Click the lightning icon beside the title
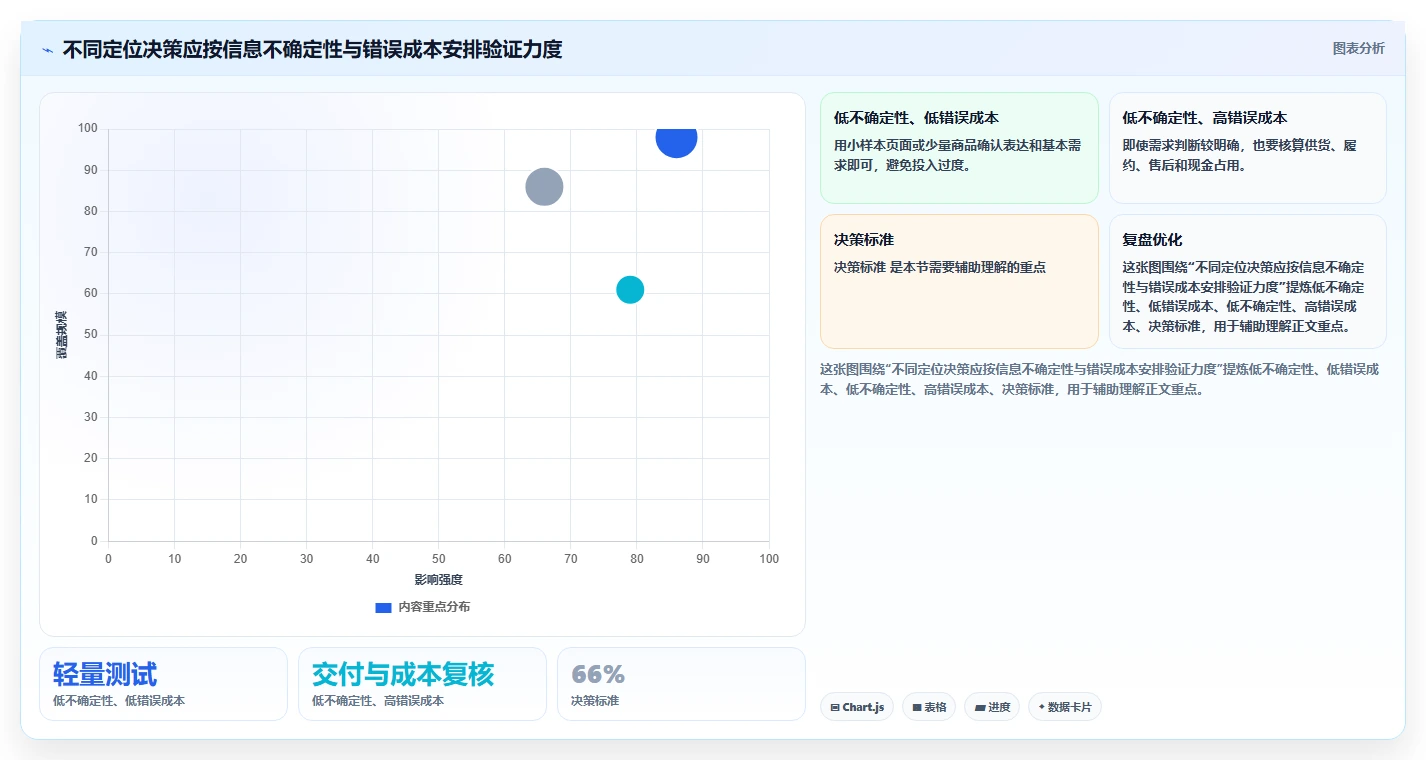This screenshot has height=760, width=1426. point(47,50)
